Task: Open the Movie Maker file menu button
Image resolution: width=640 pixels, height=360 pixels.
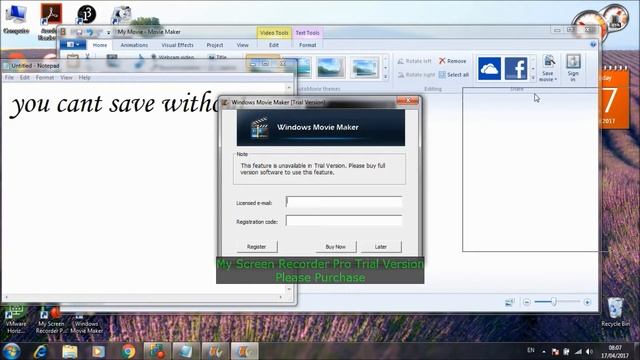Action: (x=73, y=44)
